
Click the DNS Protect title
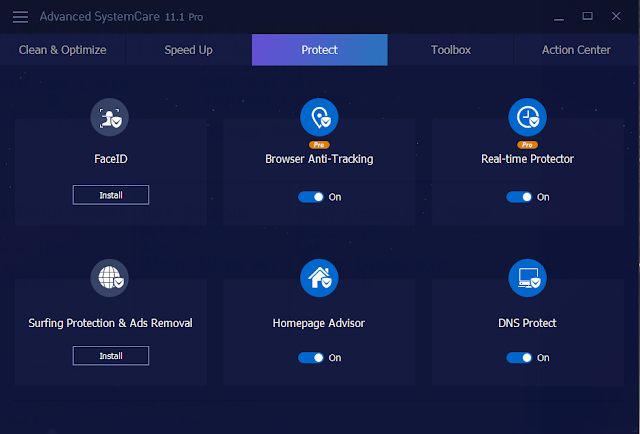(x=527, y=323)
